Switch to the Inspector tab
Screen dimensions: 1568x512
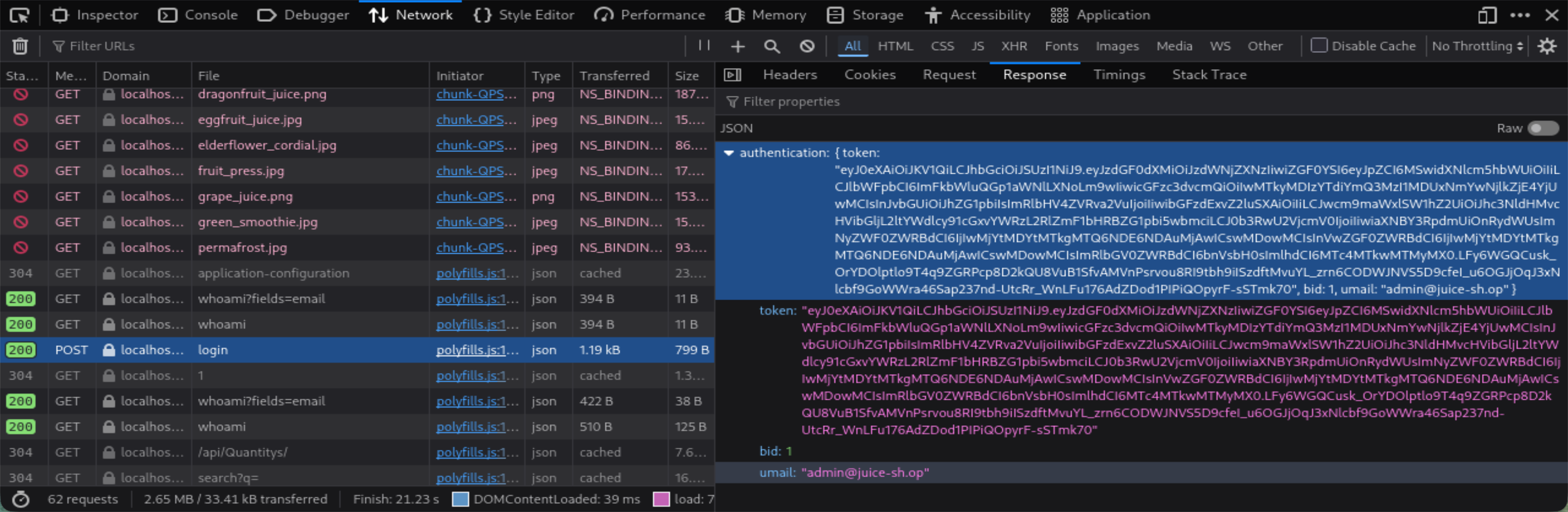(x=94, y=15)
